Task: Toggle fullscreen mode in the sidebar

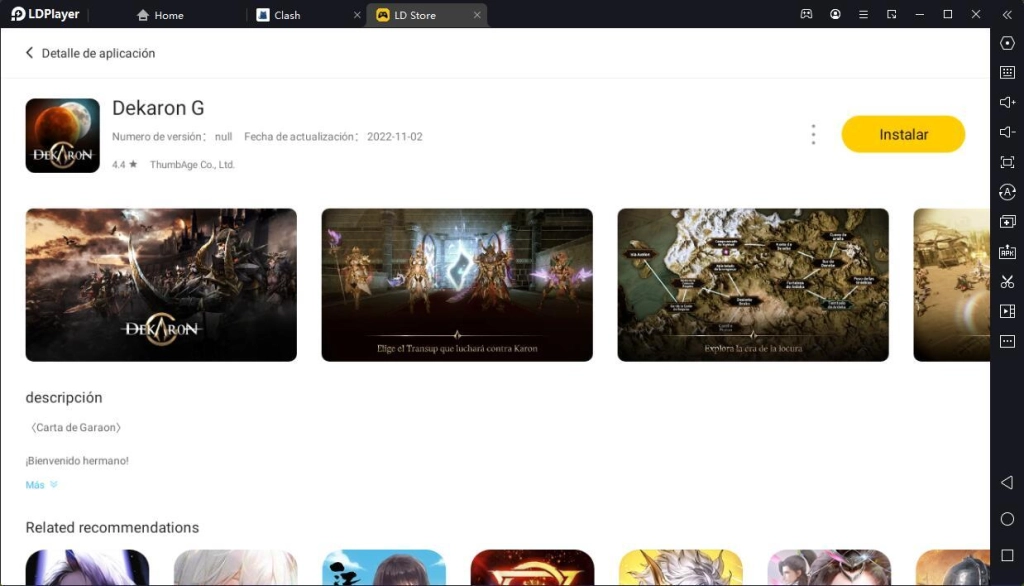Action: pyautogui.click(x=1007, y=162)
